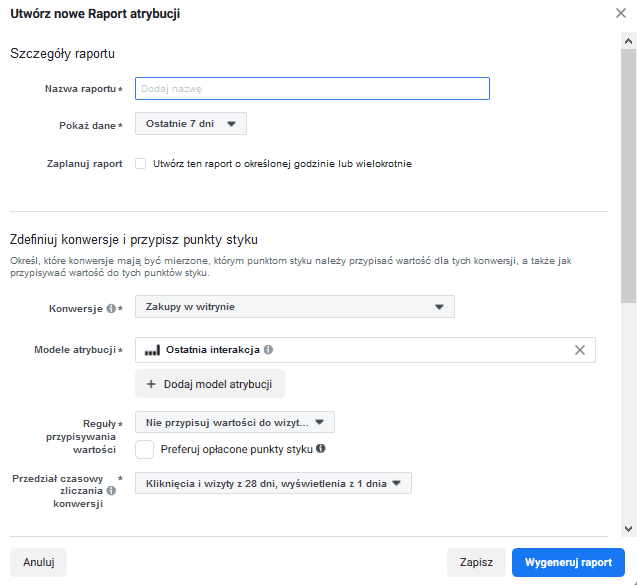Click the Anuluj button
Viewport: 637px width, 585px height.
click(39, 562)
